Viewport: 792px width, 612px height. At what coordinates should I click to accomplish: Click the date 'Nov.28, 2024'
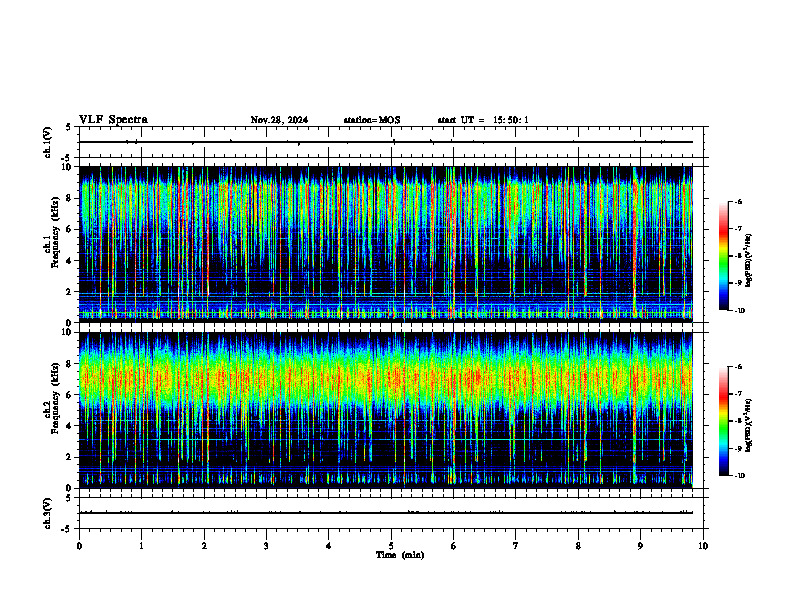pyautogui.click(x=279, y=120)
